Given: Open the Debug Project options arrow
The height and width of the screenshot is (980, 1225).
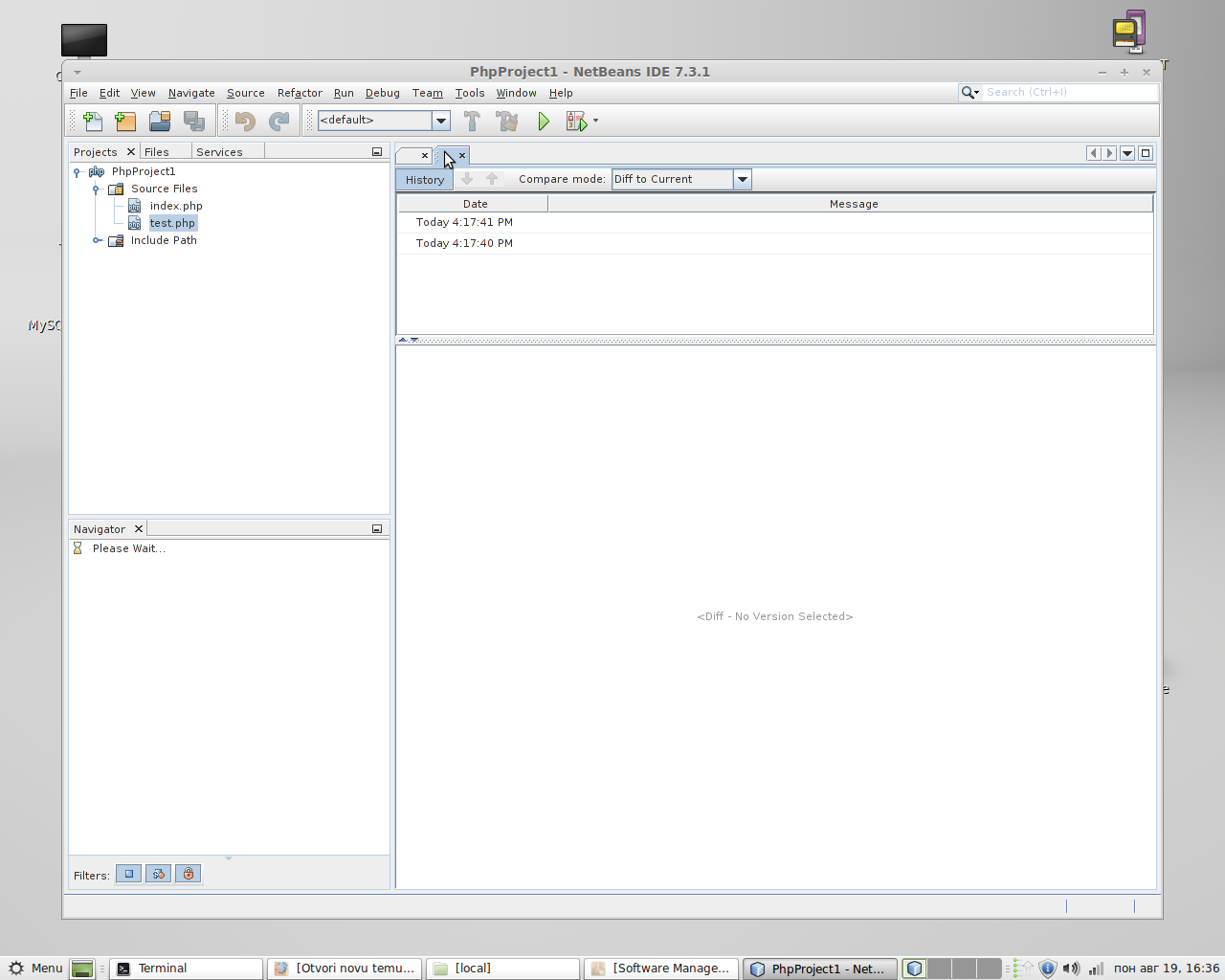Looking at the screenshot, I should pyautogui.click(x=595, y=121).
